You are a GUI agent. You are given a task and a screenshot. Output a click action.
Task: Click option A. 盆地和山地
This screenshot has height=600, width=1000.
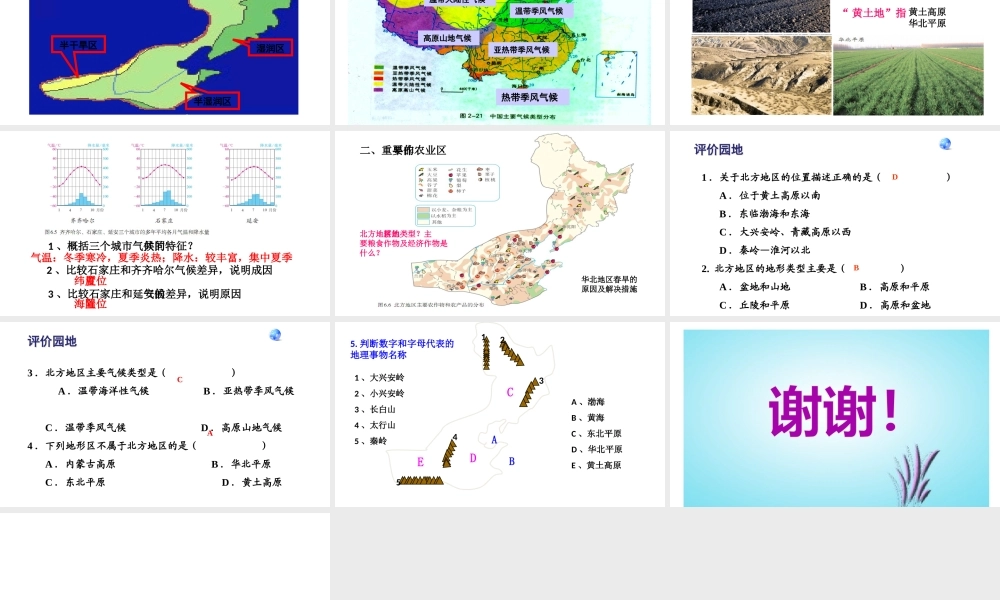click(754, 287)
